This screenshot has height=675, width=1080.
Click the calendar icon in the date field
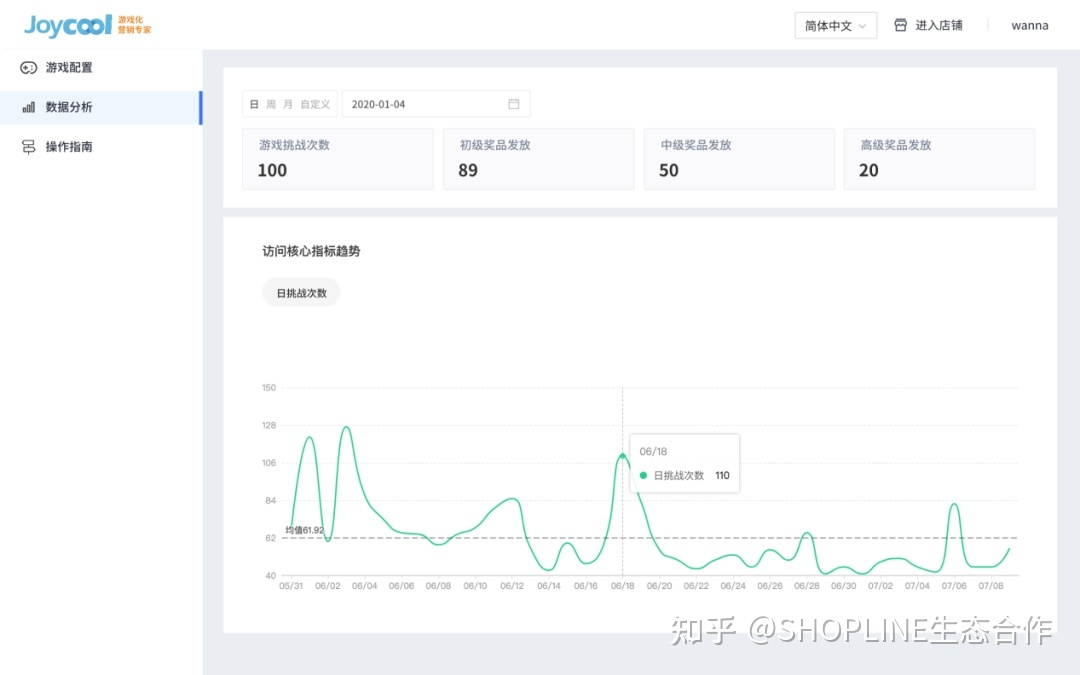(514, 104)
